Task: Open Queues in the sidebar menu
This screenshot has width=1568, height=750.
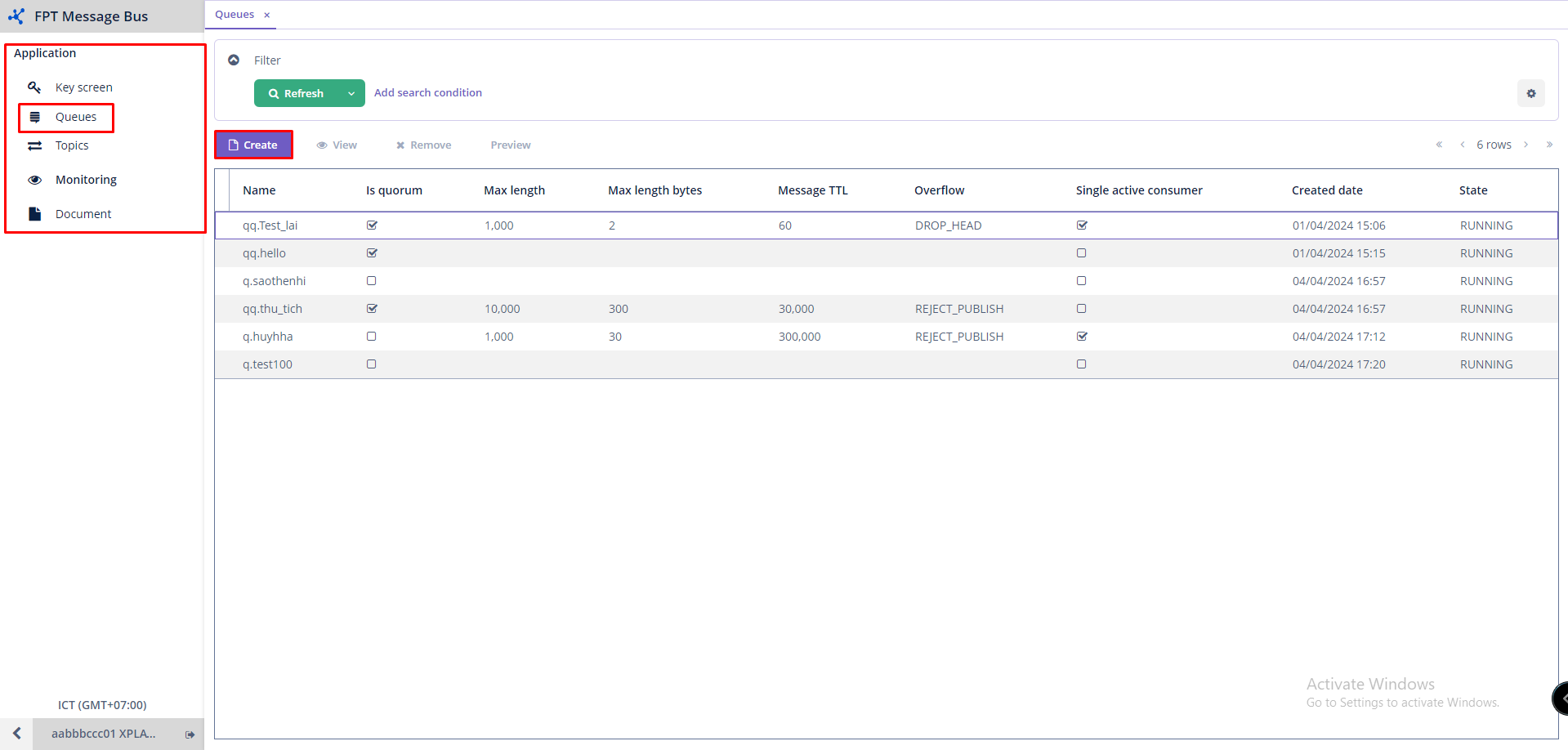Action: tap(75, 117)
